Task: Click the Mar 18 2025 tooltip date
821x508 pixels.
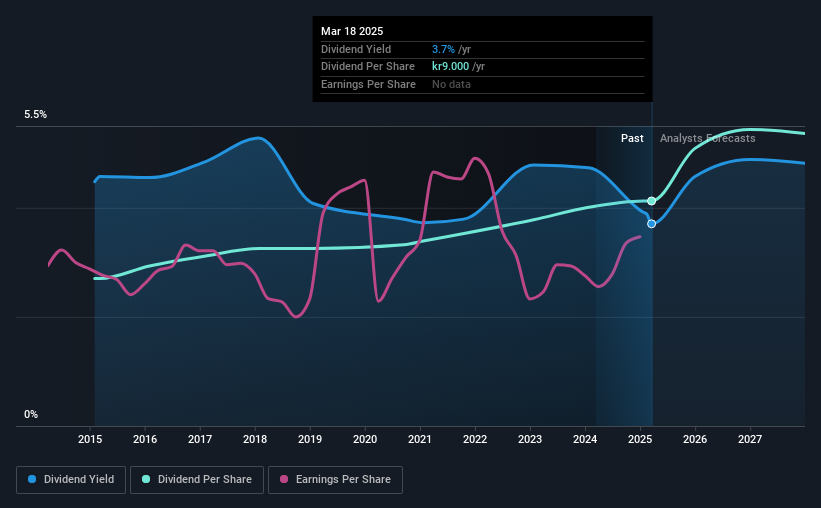Action: tap(352, 31)
